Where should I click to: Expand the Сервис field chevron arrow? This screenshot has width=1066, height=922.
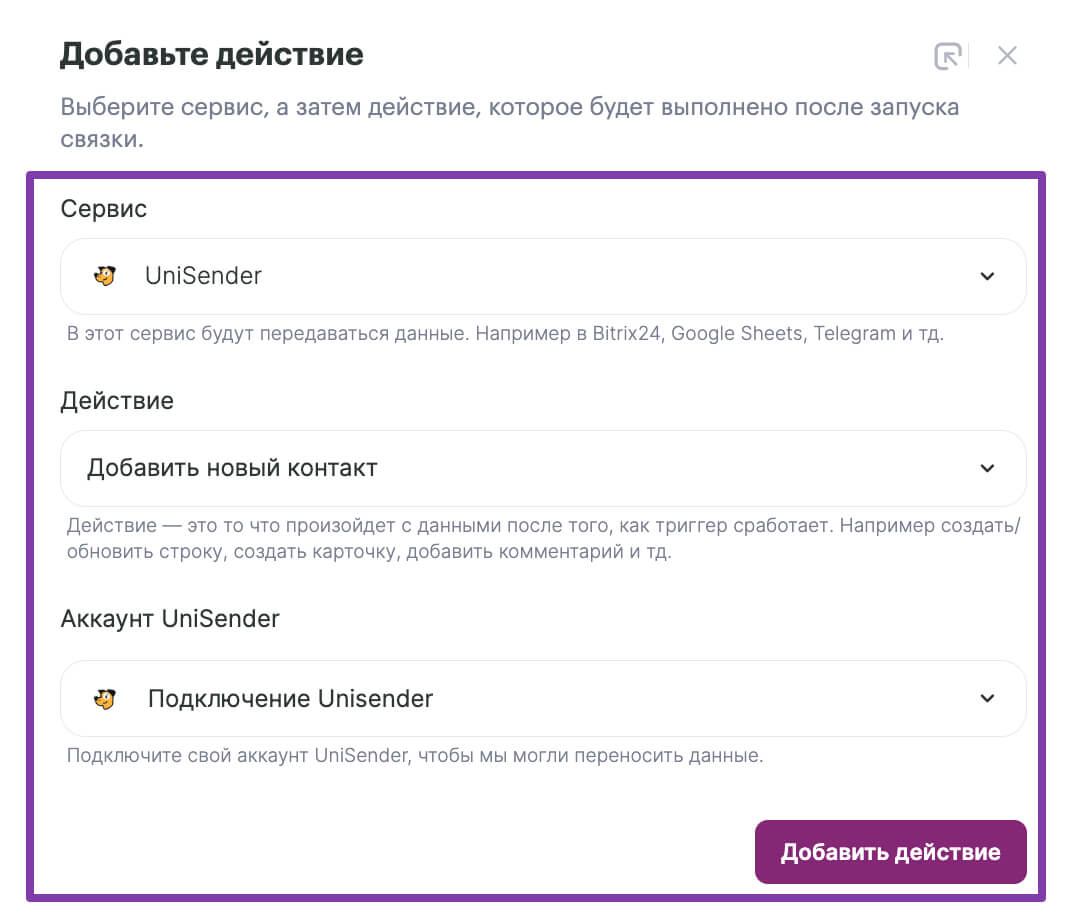[987, 276]
